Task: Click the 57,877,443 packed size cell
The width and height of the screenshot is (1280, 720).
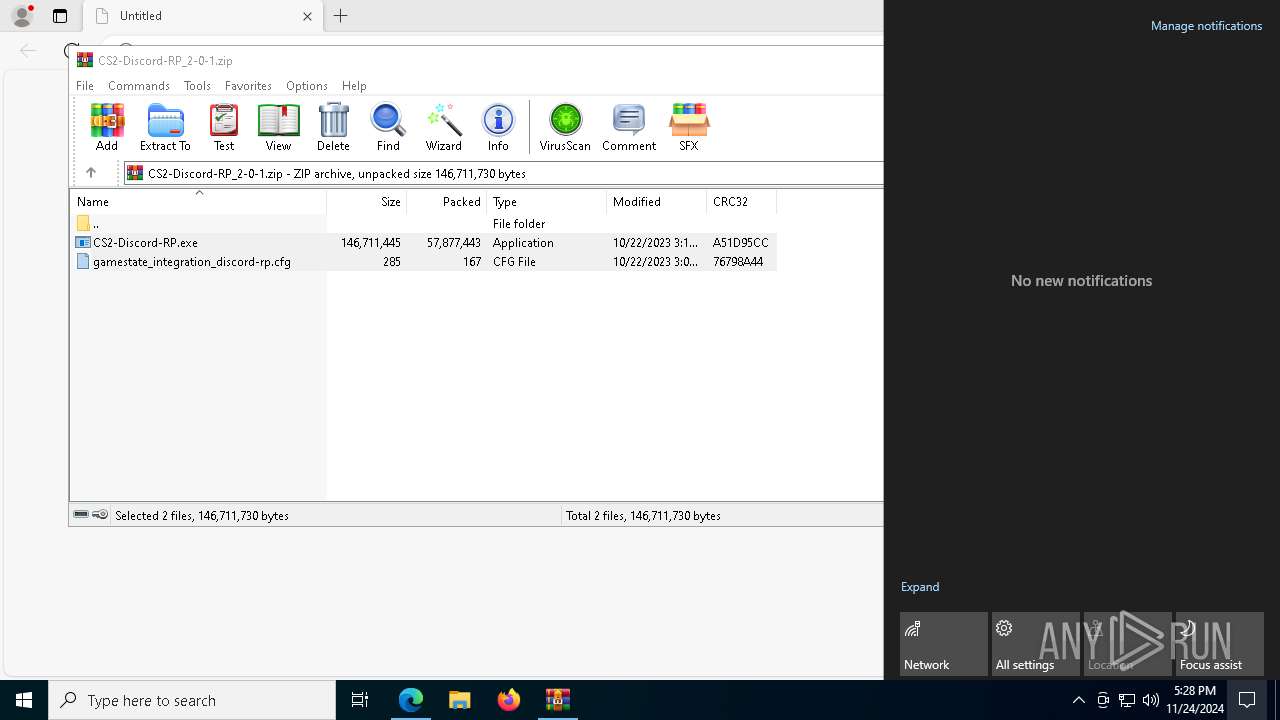Action: coord(453,242)
